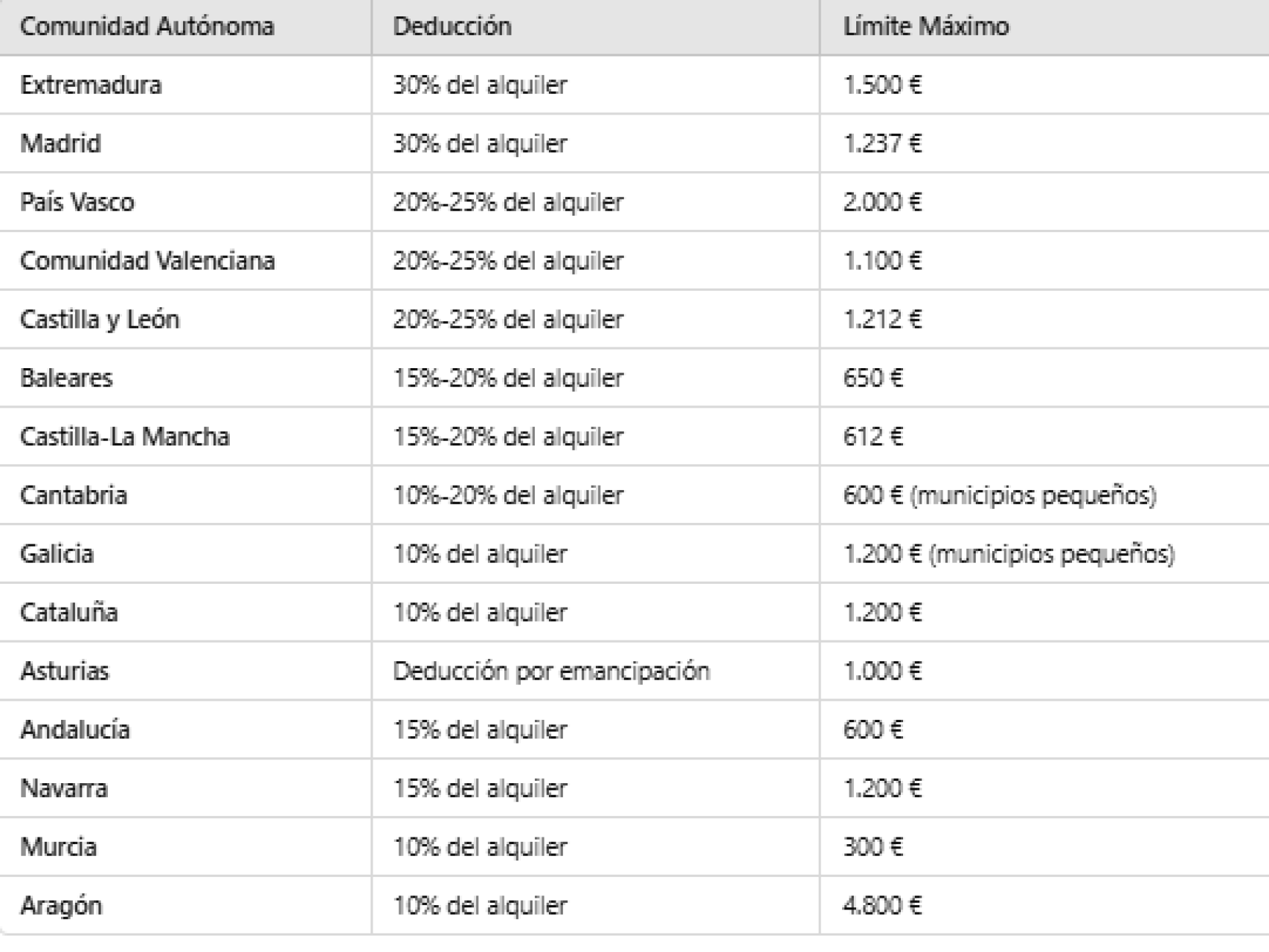
Task: Click the Navarra cell
Action: click(x=64, y=788)
